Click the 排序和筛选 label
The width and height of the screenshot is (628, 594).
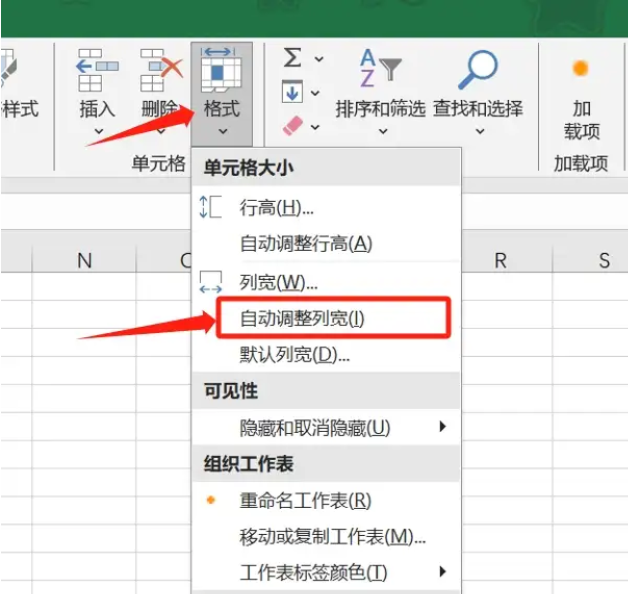(380, 109)
